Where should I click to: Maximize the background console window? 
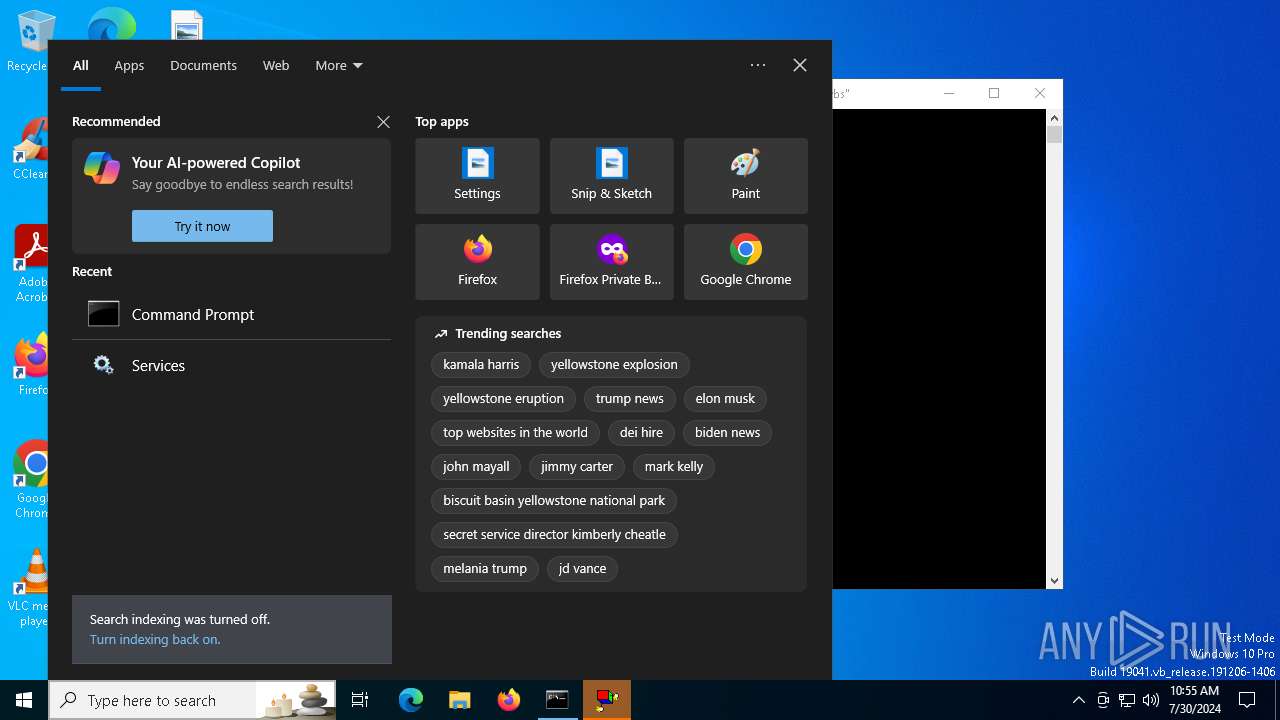994,93
